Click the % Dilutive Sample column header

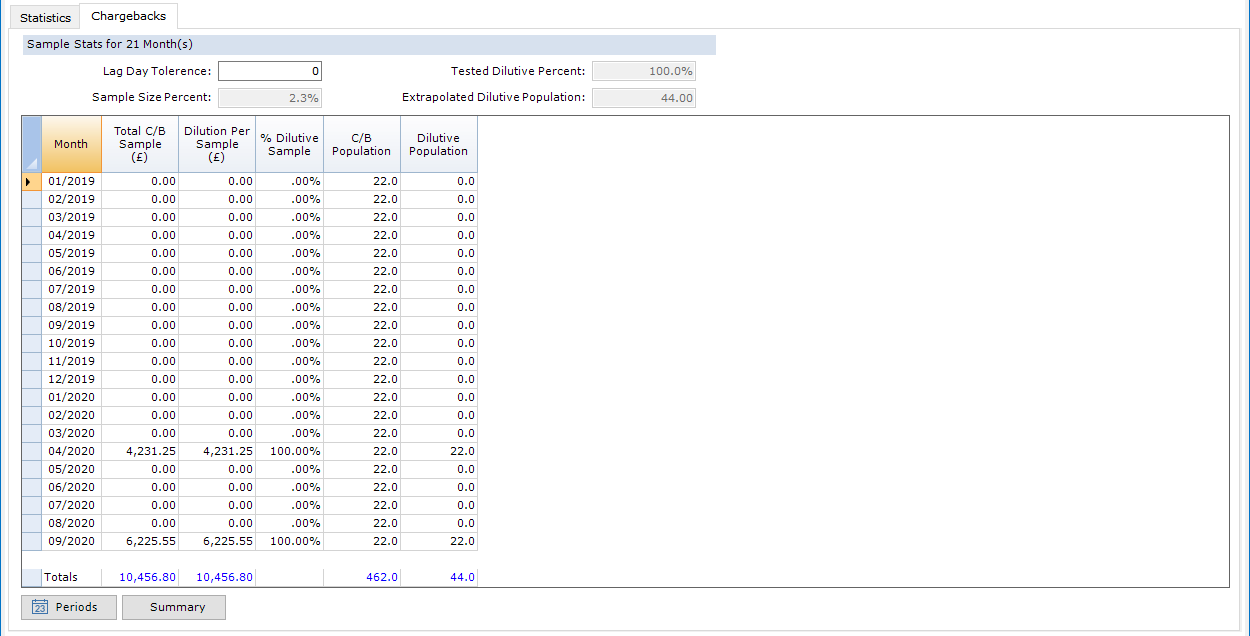[289, 144]
